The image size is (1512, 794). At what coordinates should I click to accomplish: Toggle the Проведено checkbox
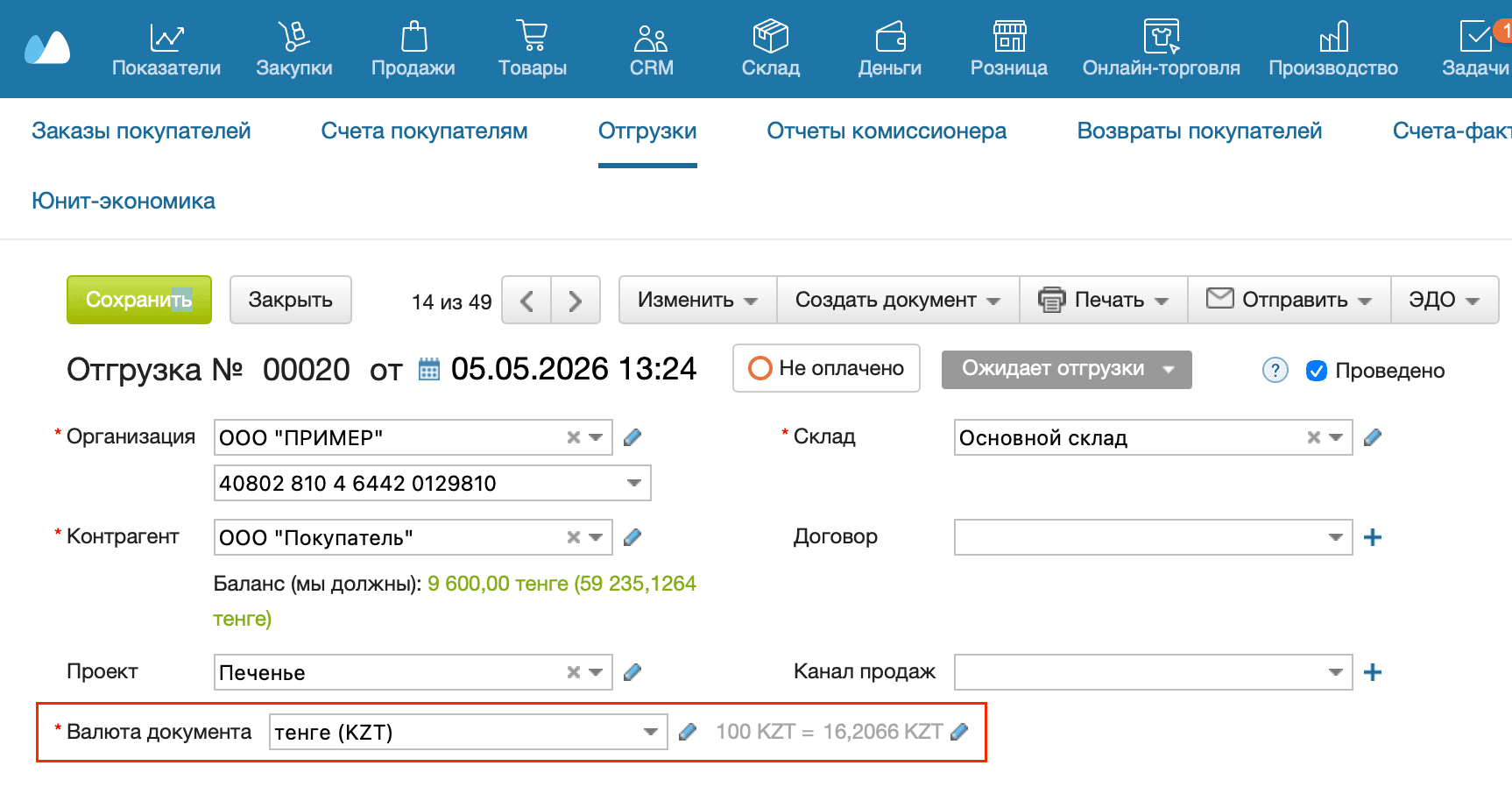click(x=1316, y=371)
